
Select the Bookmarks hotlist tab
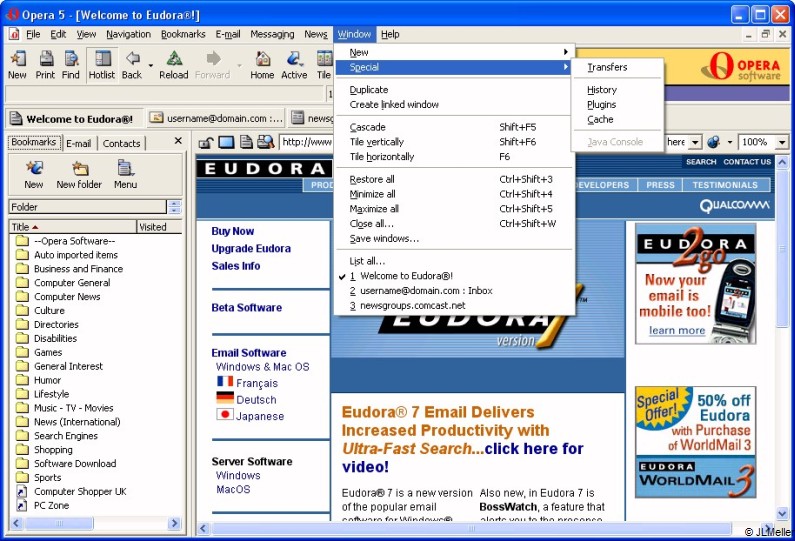pyautogui.click(x=34, y=142)
